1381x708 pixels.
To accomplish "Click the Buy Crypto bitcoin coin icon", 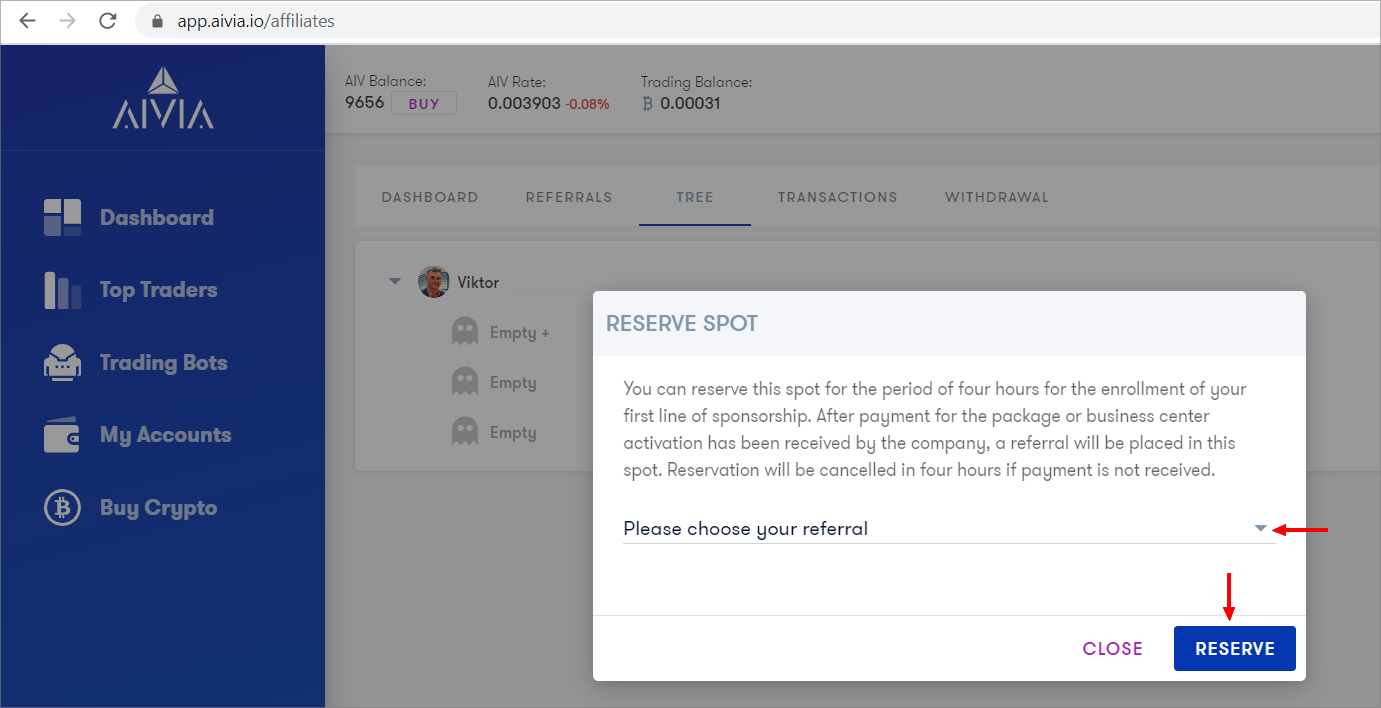I will point(63,508).
